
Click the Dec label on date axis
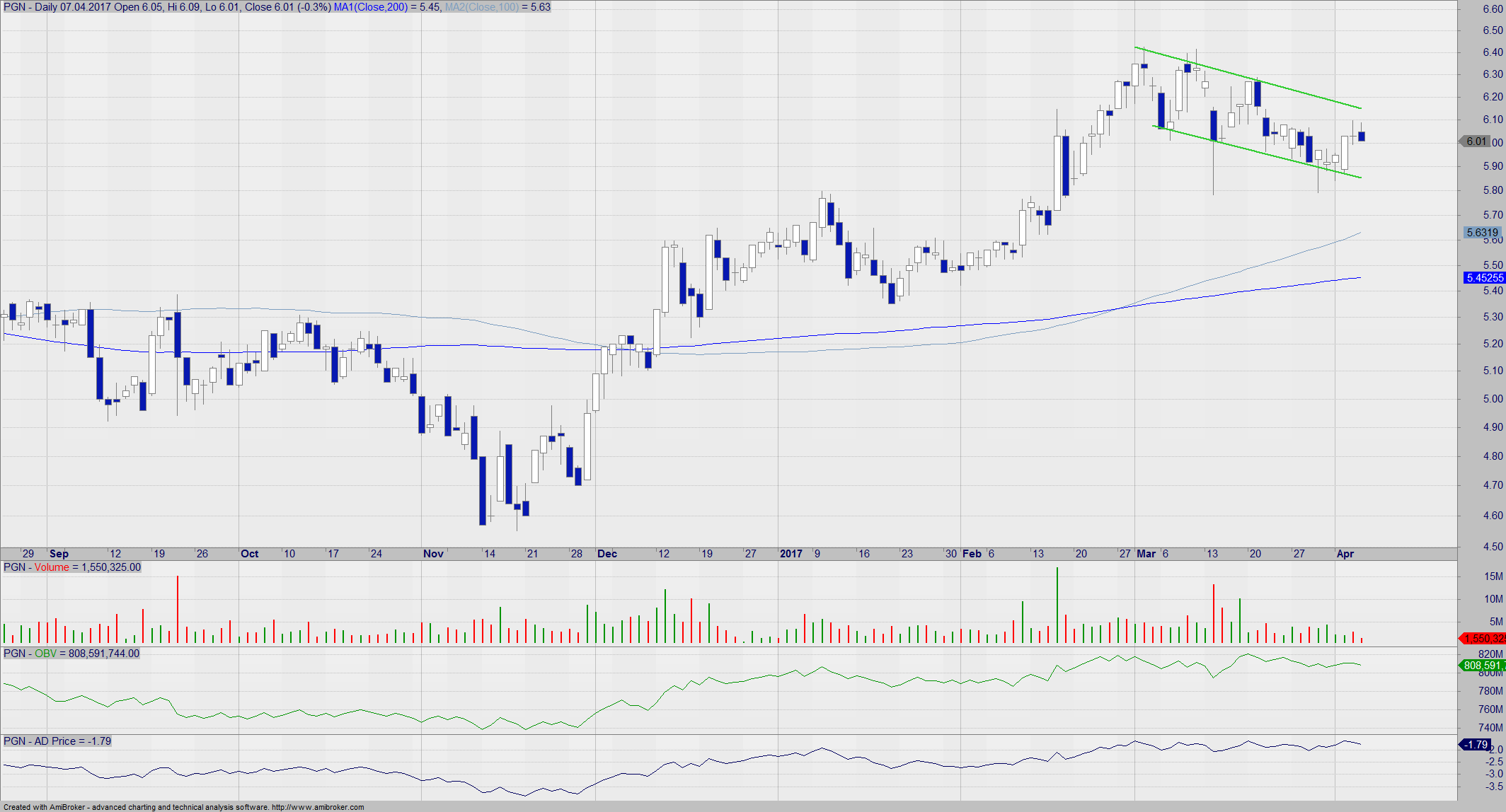607,554
